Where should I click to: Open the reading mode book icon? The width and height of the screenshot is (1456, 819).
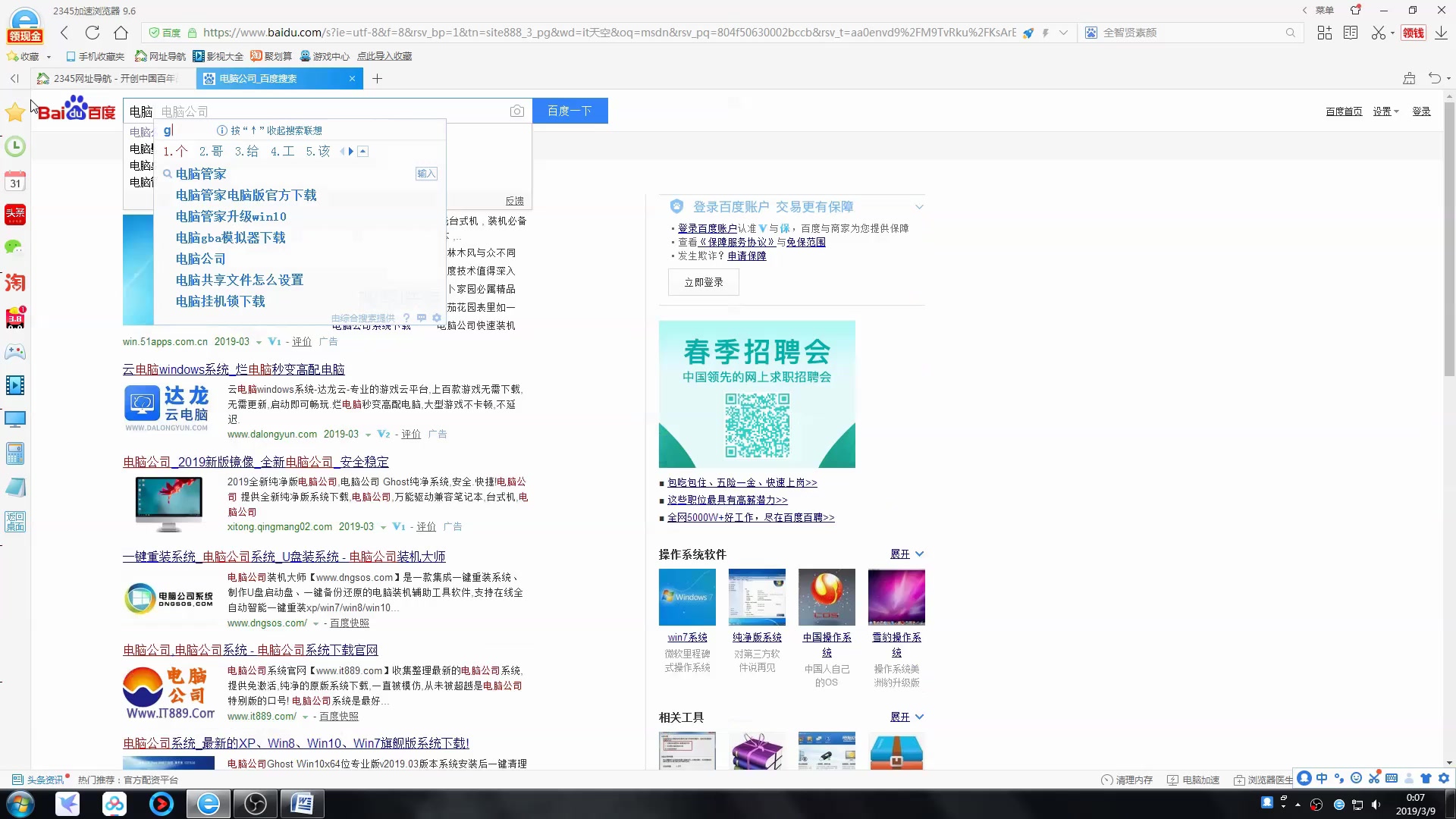(1351, 33)
